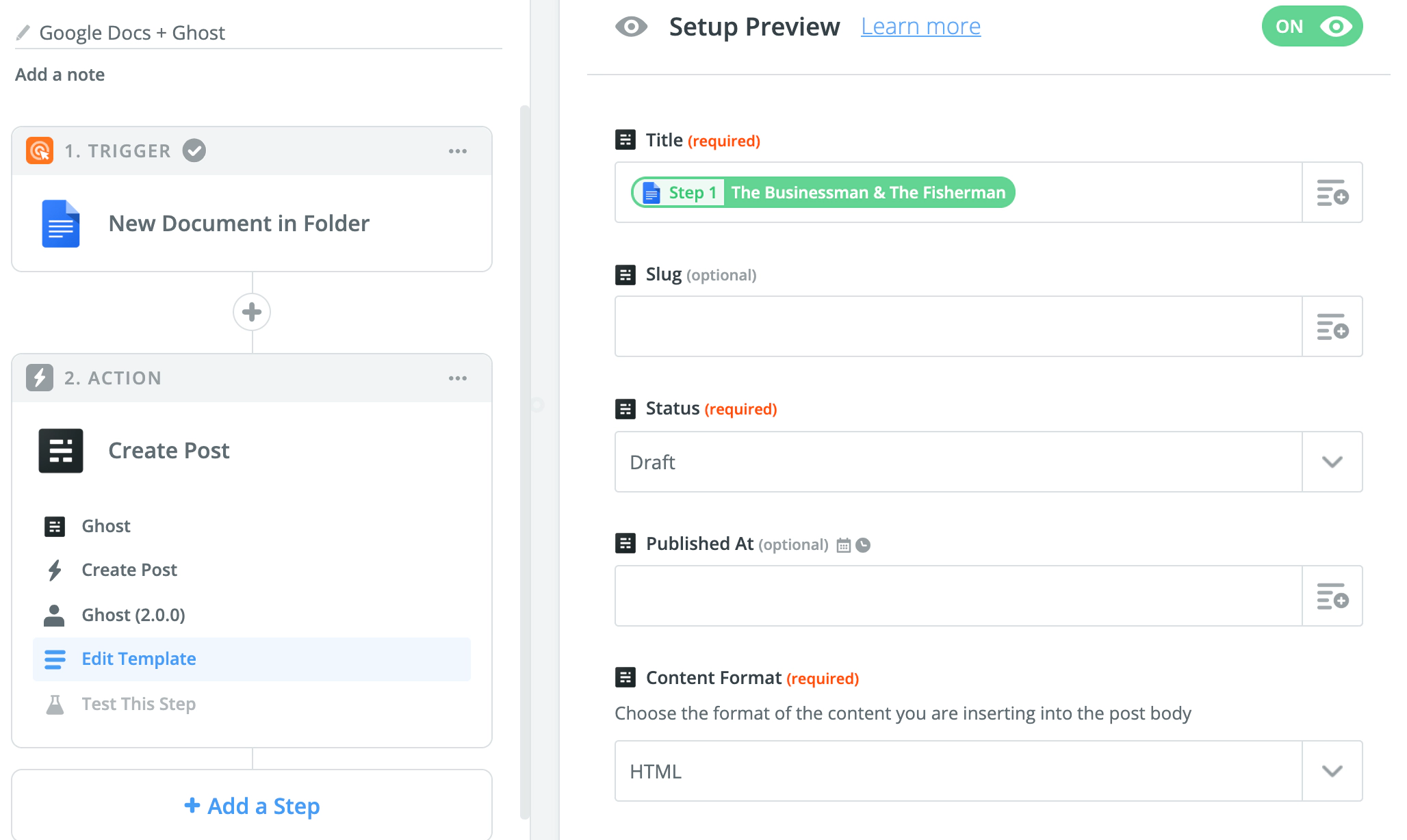Select Edit Template in the action sidebar

coord(138,659)
